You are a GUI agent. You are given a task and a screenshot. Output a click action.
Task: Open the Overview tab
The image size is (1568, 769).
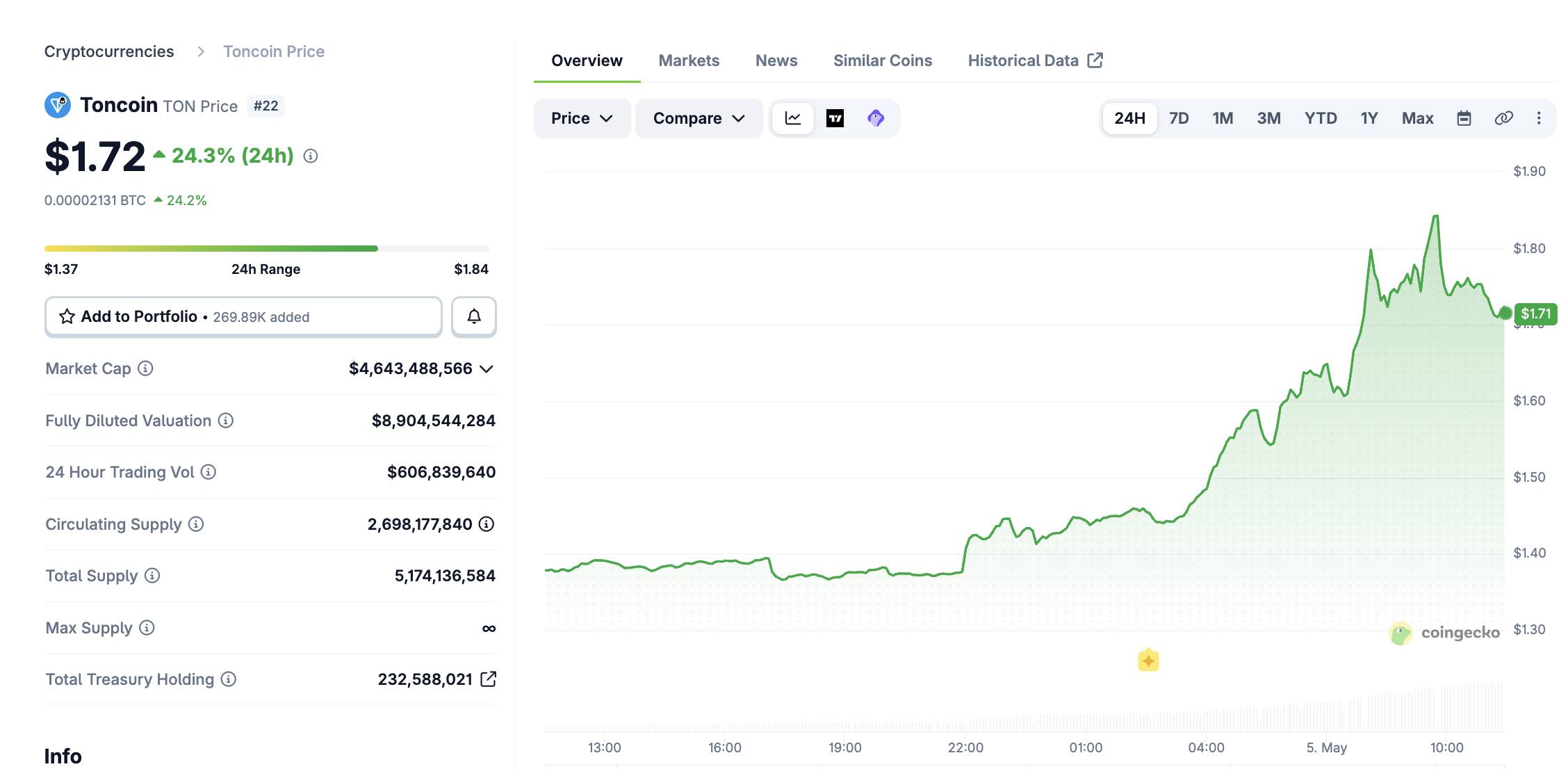pyautogui.click(x=587, y=61)
